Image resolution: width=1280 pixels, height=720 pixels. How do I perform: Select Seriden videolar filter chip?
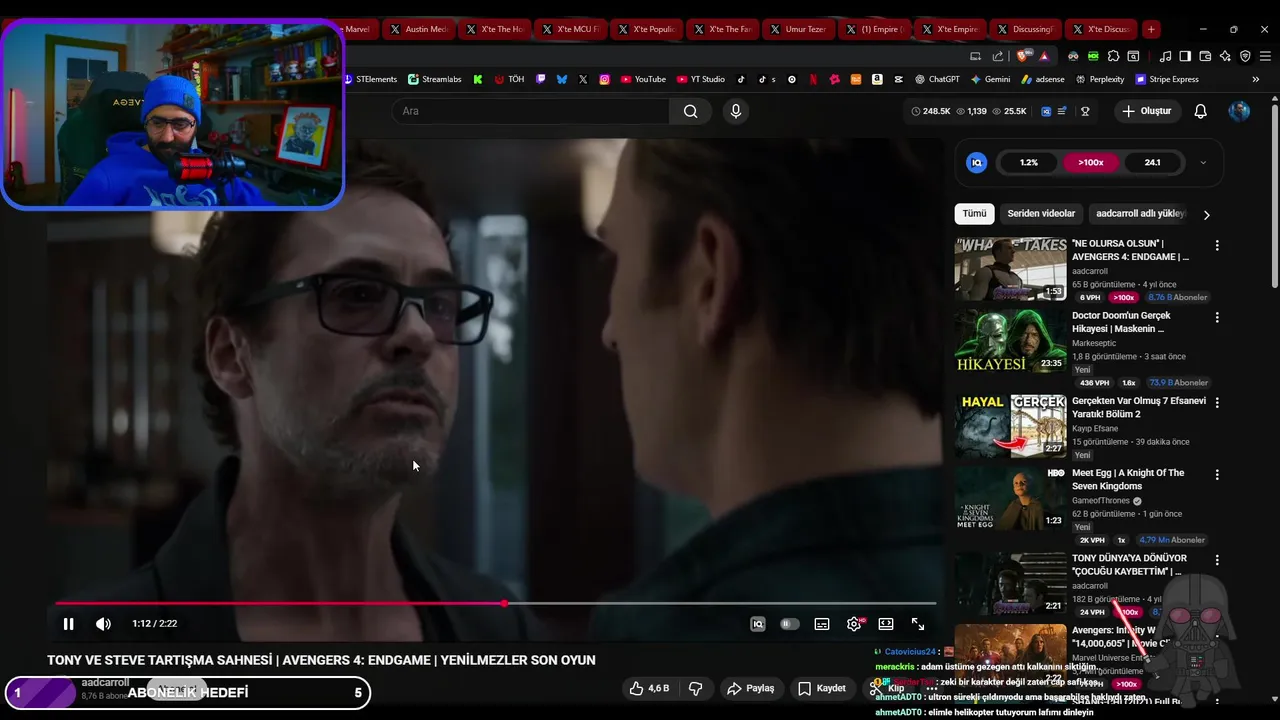click(1041, 213)
